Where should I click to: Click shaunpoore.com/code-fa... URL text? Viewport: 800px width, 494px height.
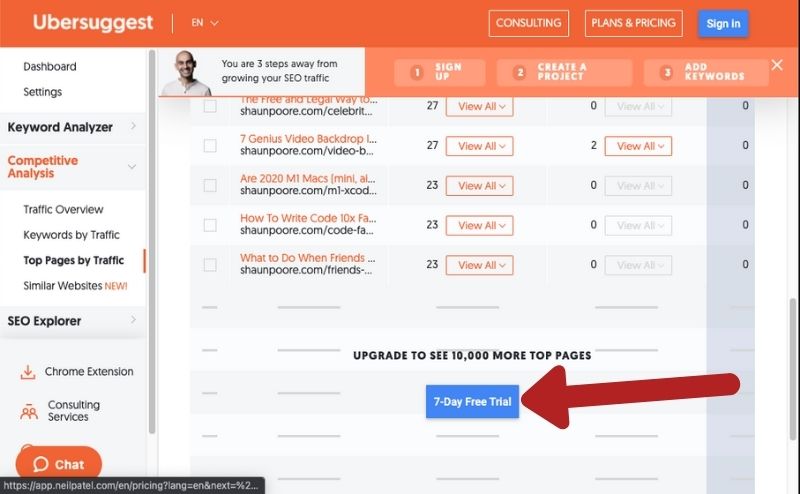(307, 231)
